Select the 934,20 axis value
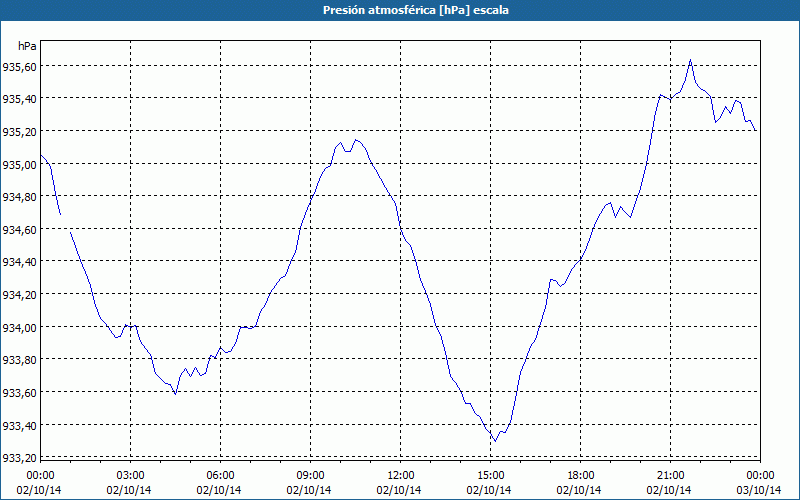The height and width of the screenshot is (500, 800). coord(19,295)
